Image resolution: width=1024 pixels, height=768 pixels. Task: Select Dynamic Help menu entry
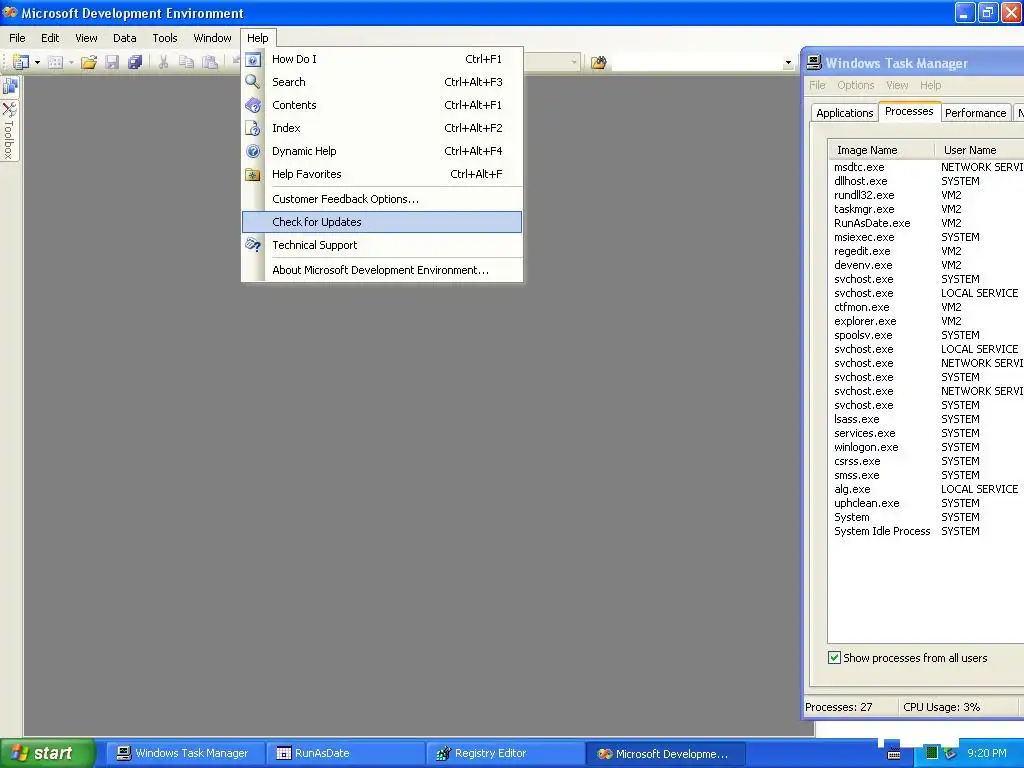[x=382, y=151]
